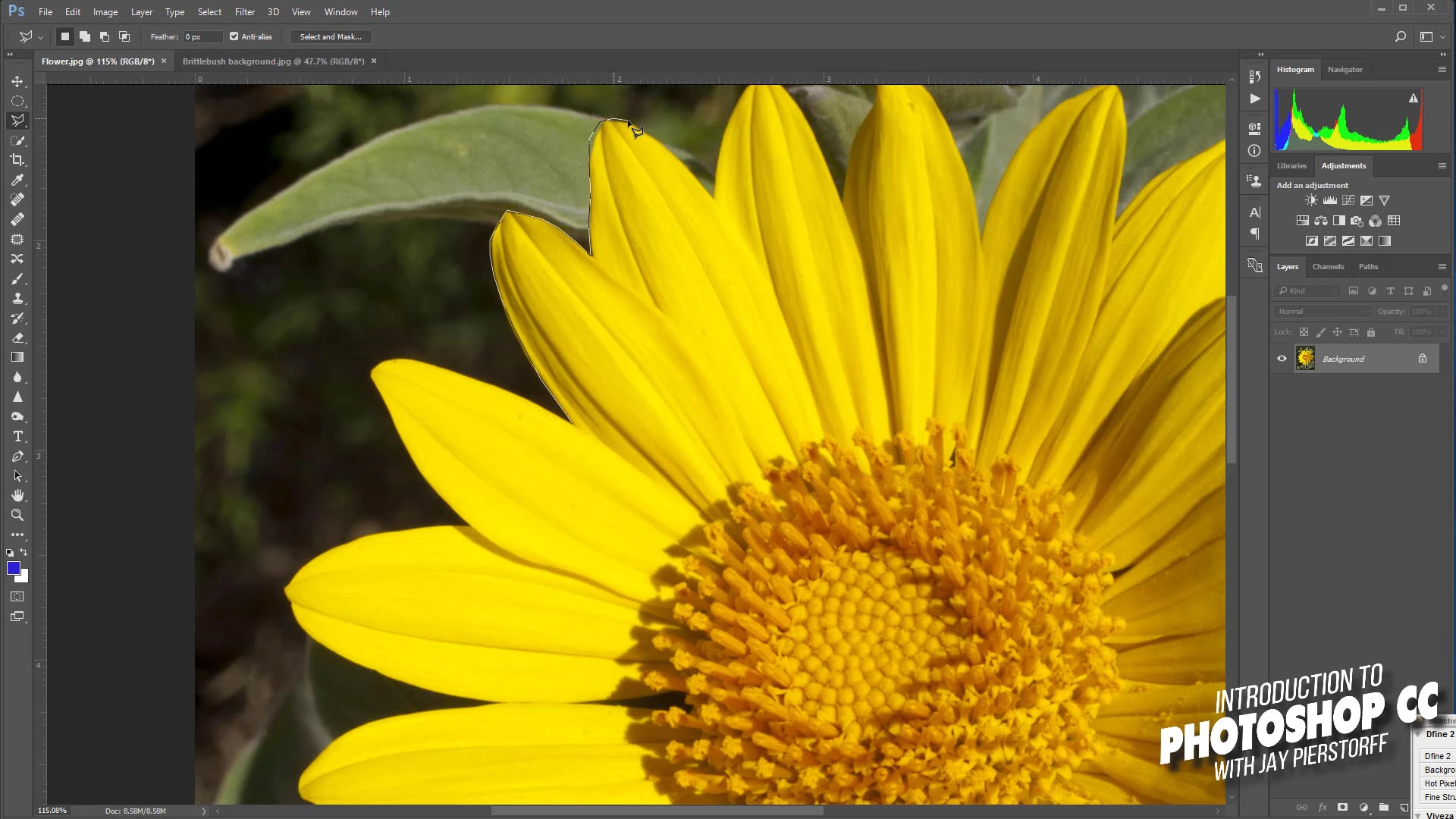Create a new layer via panel icon
This screenshot has height=819, width=1456.
(1404, 807)
